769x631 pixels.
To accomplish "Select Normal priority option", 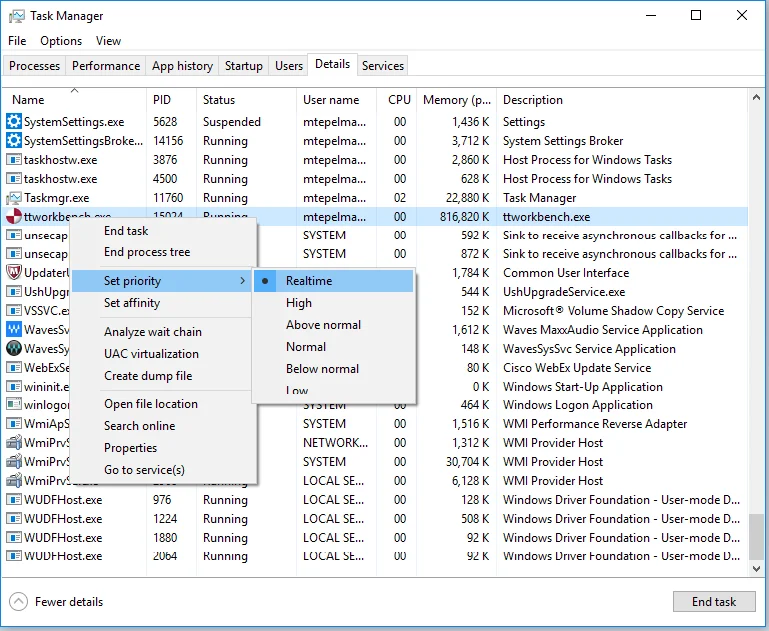I will click(333, 347).
